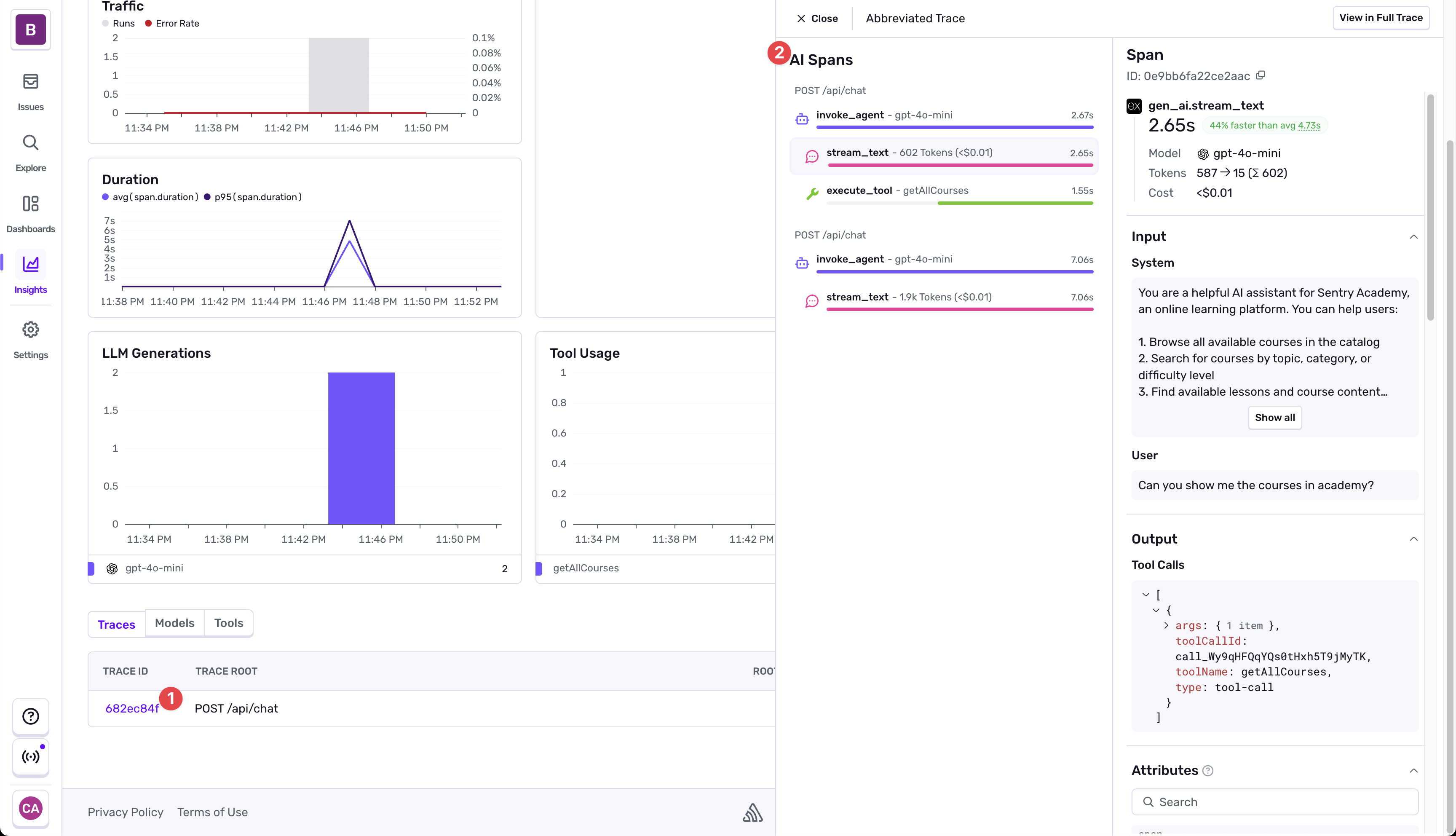The width and height of the screenshot is (1456, 836).
Task: Click the Sentry logo in footer
Action: coord(752,812)
